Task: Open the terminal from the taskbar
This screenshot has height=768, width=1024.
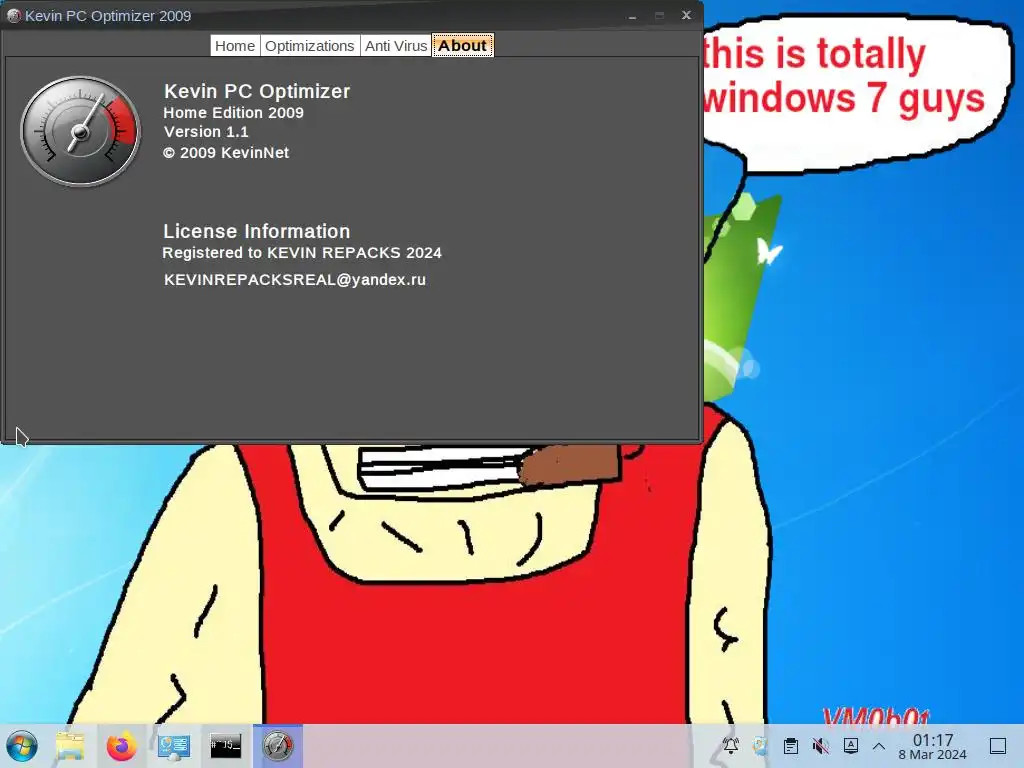Action: click(x=225, y=746)
